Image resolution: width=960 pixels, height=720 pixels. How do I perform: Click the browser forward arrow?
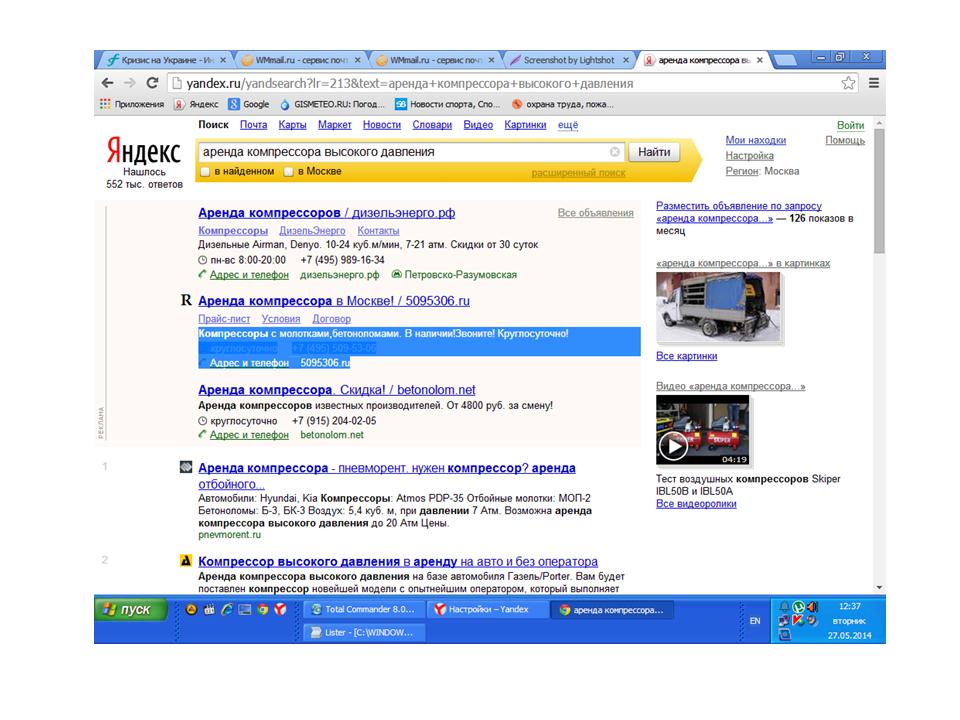point(130,83)
